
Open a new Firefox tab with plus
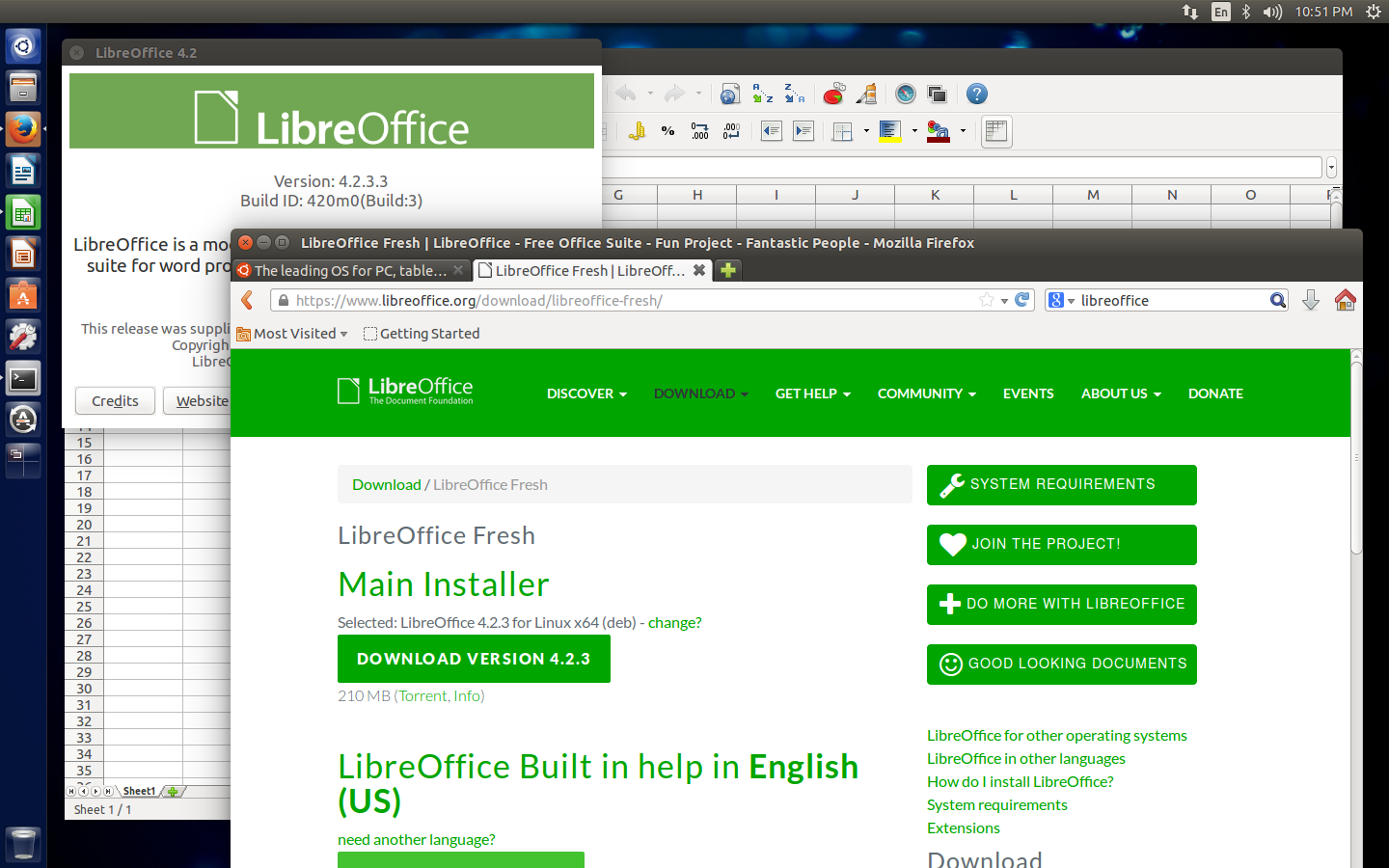pos(728,270)
